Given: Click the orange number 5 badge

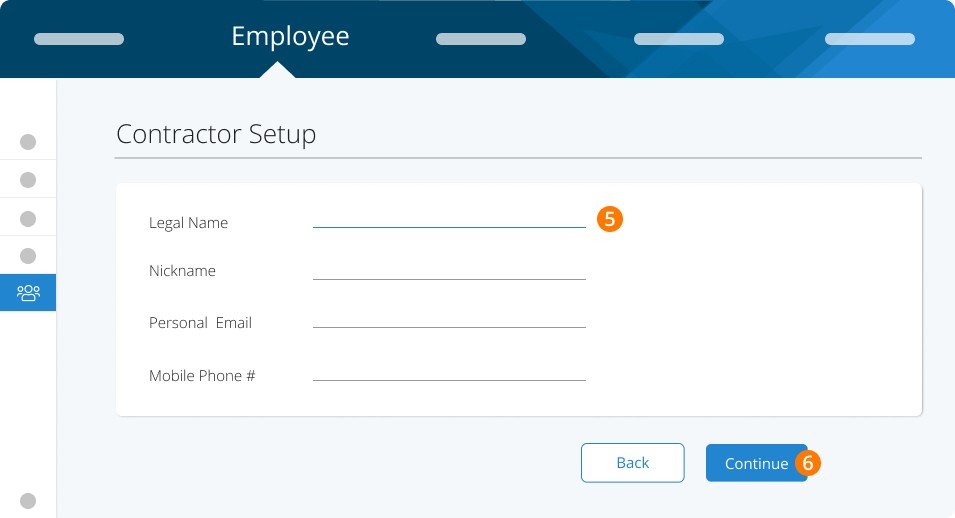Looking at the screenshot, I should (610, 219).
